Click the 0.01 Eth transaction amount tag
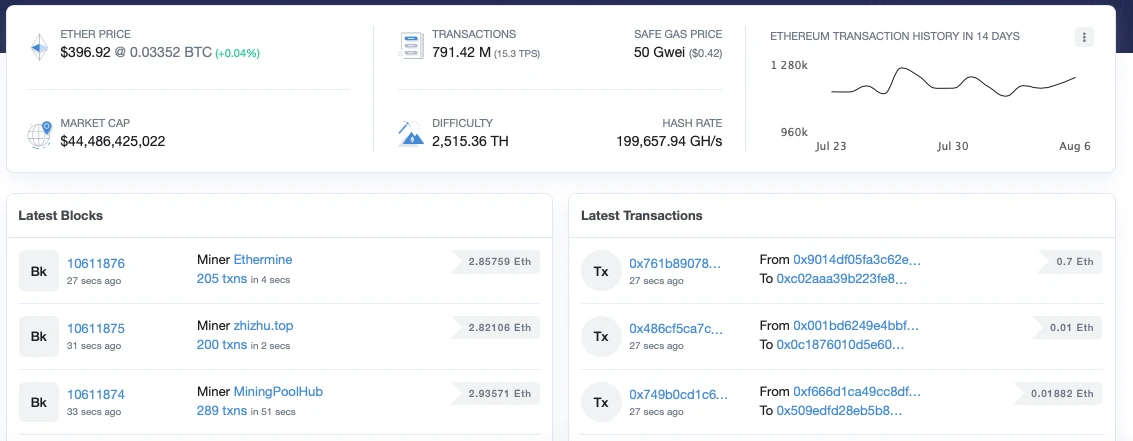 [x=1067, y=327]
